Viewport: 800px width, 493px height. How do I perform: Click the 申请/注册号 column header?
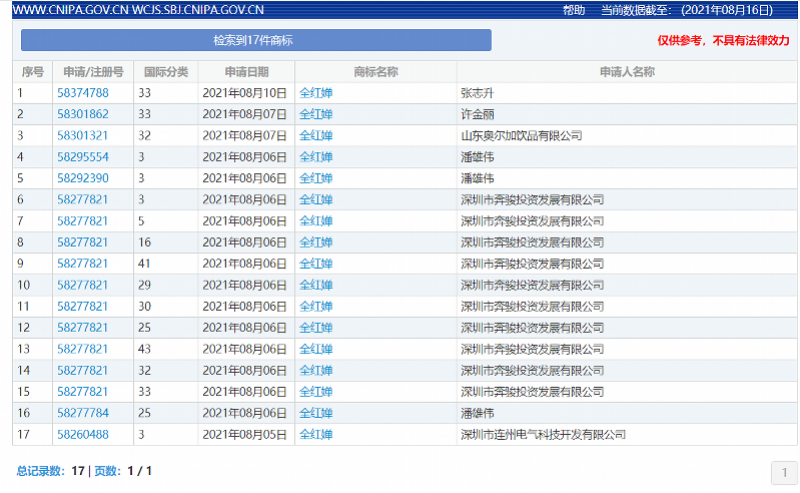[x=93, y=72]
